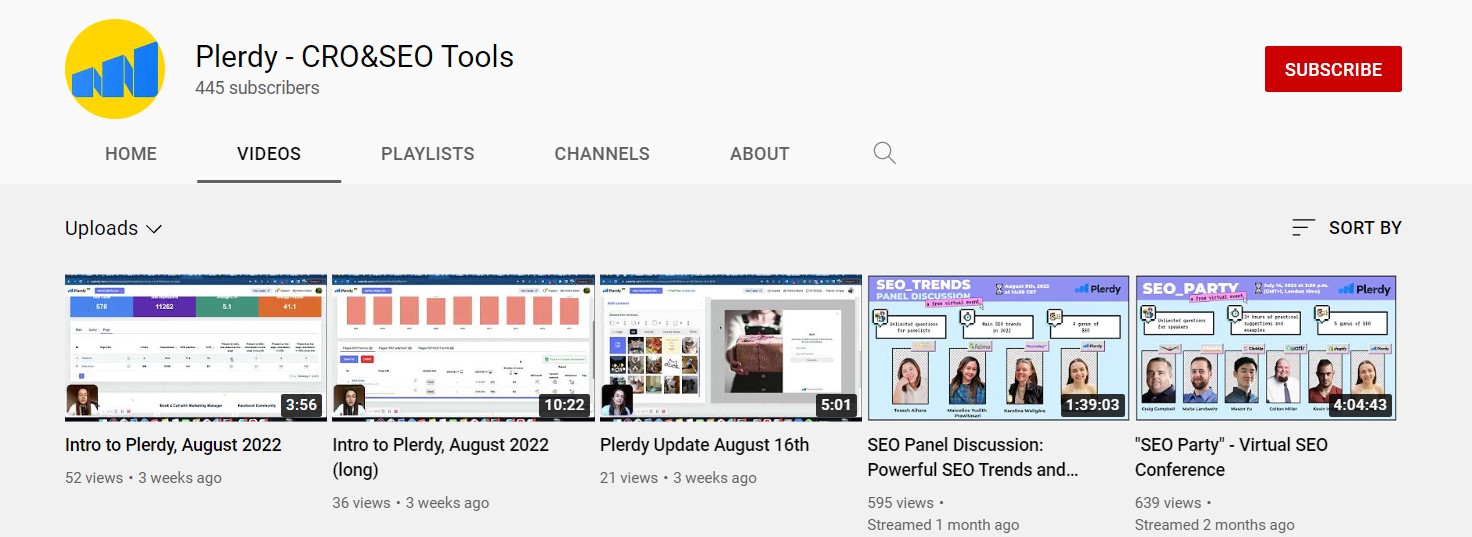This screenshot has width=1472, height=537.
Task: Click the Intro to Plerdy, August 2022 (long) title
Action: point(440,457)
